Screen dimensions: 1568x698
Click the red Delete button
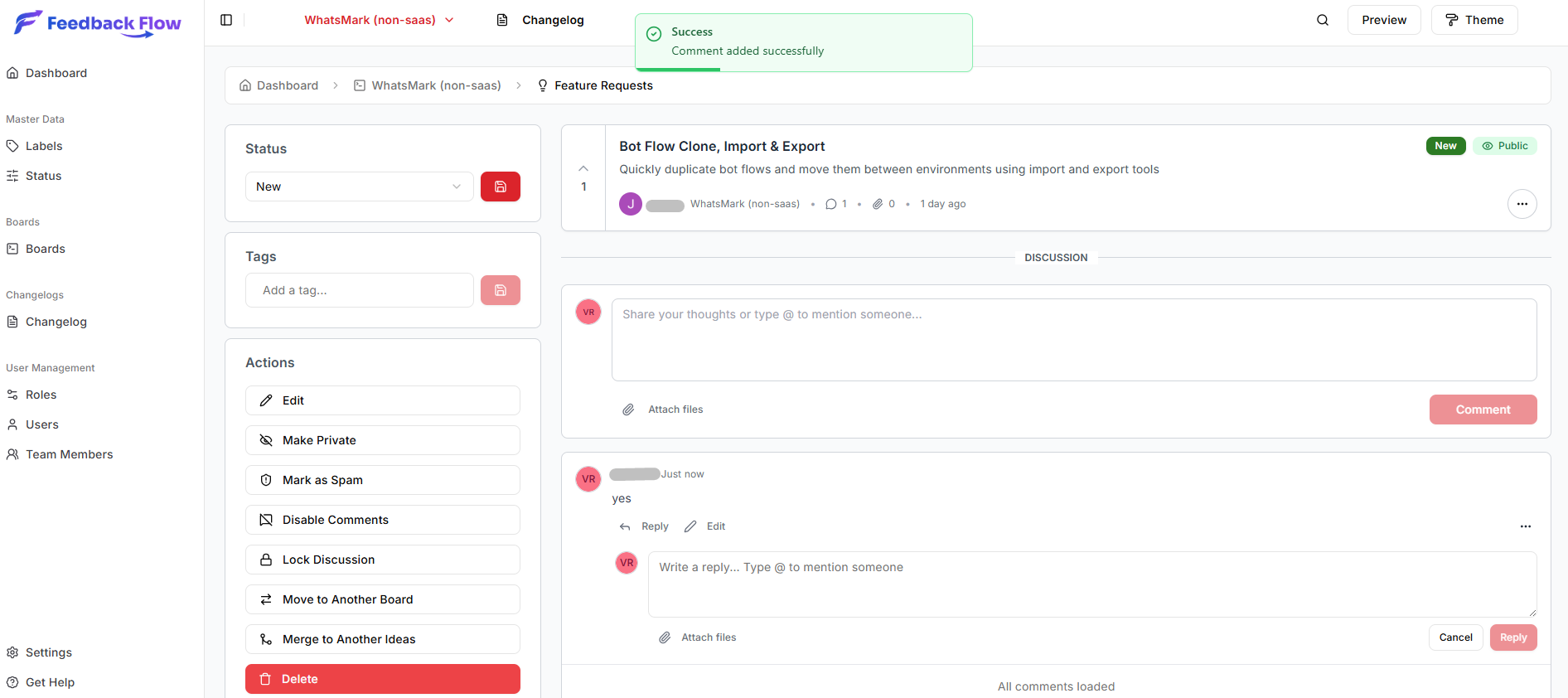382,679
